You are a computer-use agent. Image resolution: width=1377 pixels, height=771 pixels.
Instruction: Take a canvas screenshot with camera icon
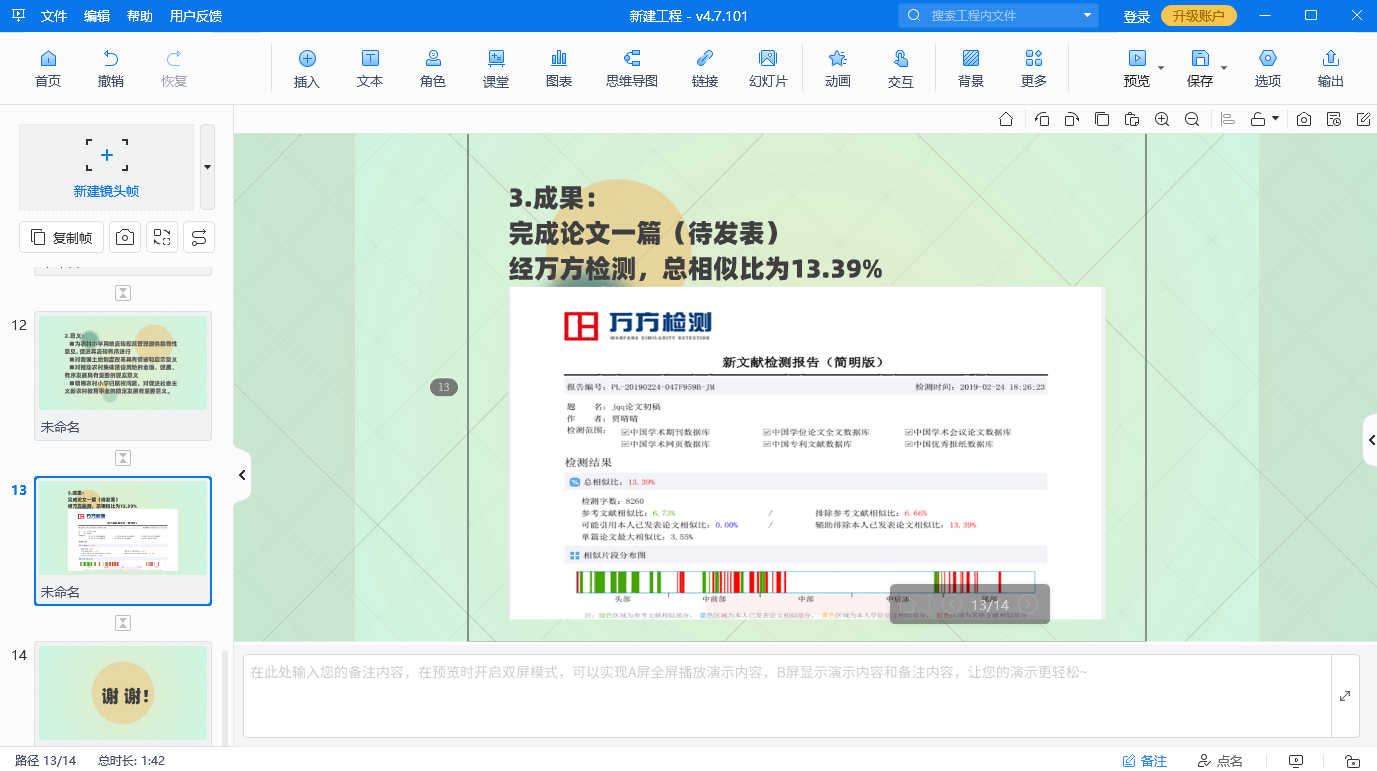click(1304, 119)
